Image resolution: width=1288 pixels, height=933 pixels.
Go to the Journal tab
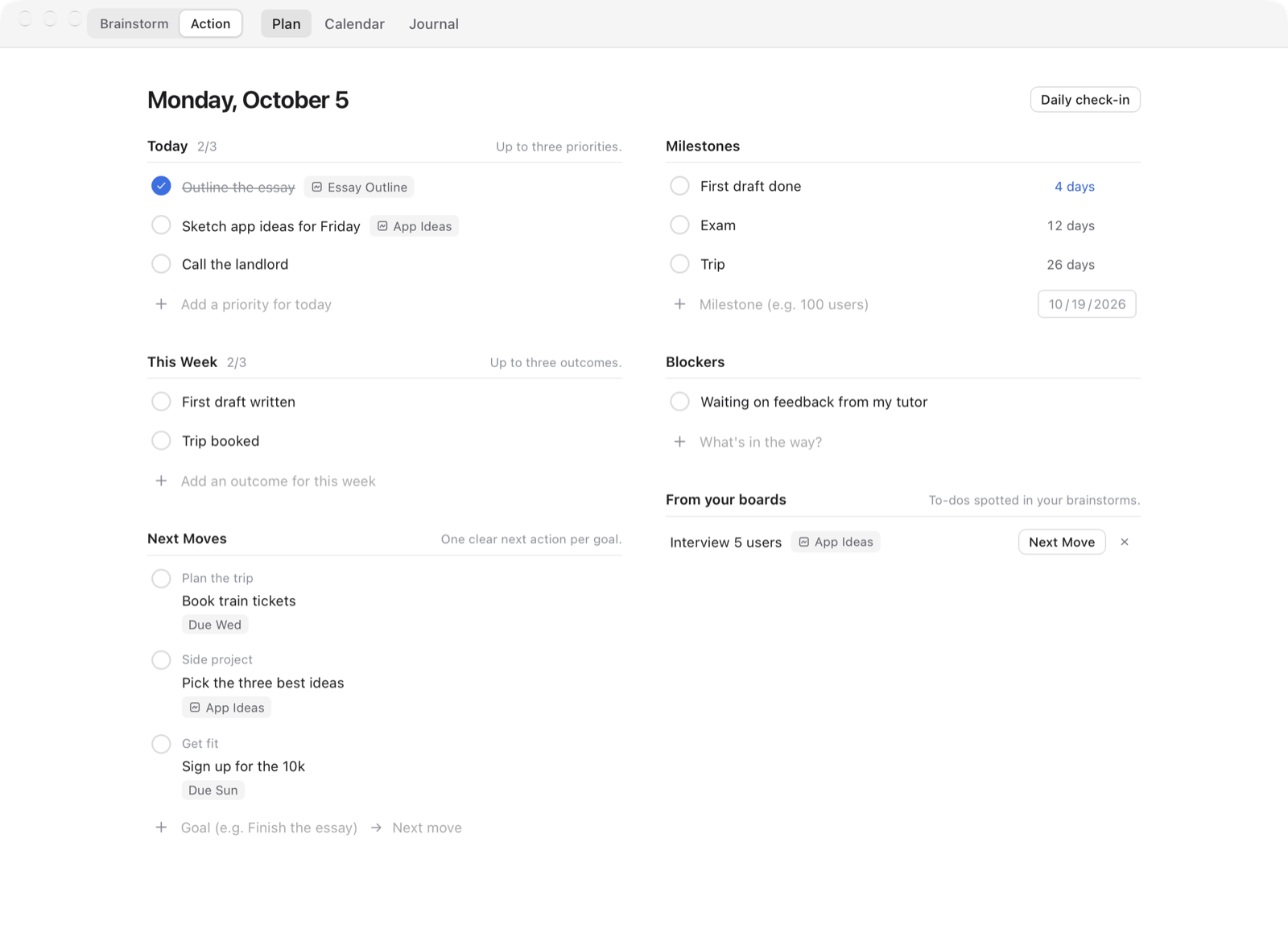coord(433,23)
